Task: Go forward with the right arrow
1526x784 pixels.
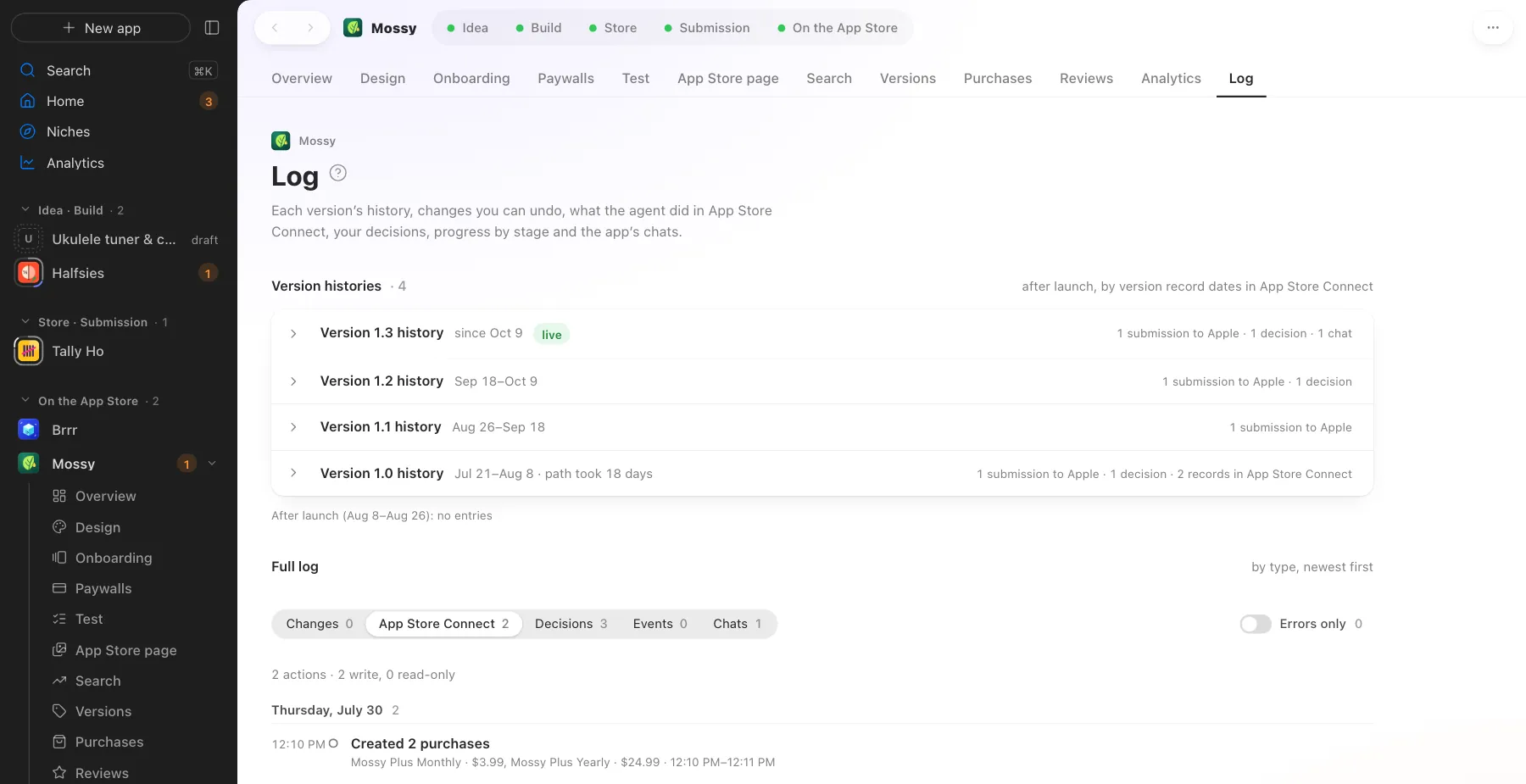Action: tap(310, 28)
